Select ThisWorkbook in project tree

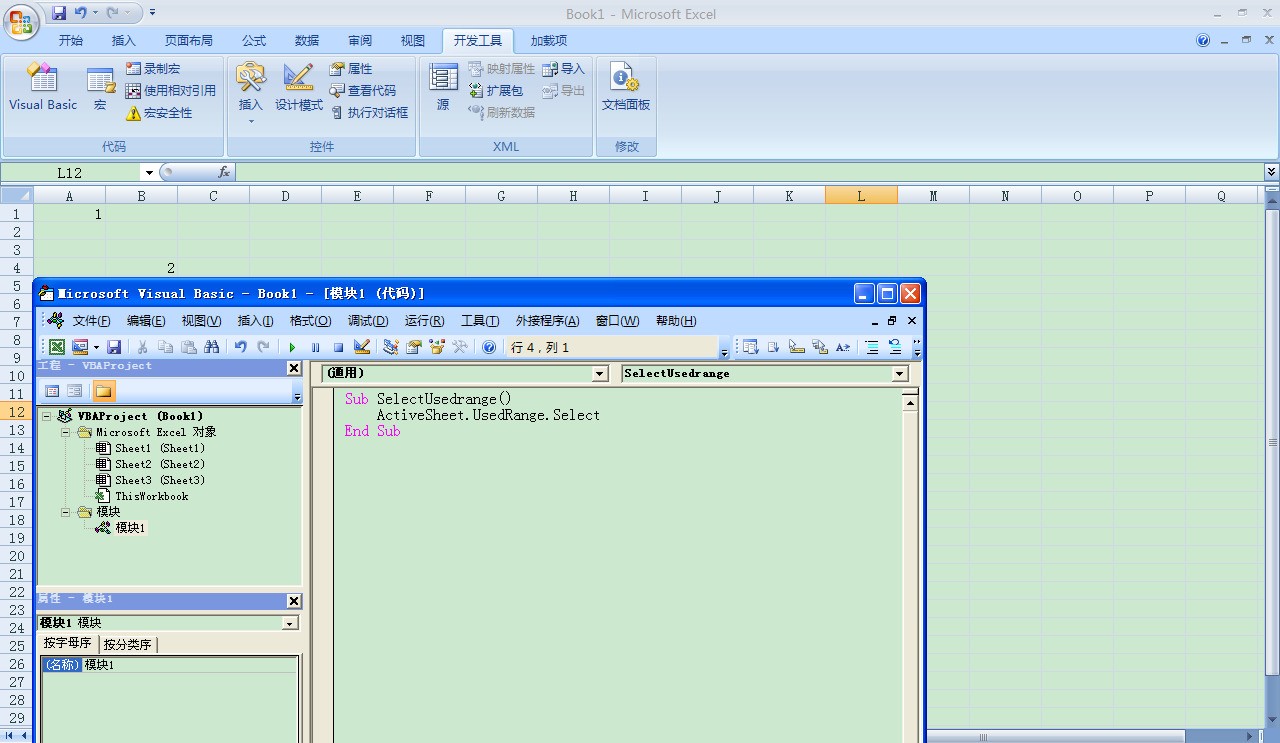pos(142,496)
